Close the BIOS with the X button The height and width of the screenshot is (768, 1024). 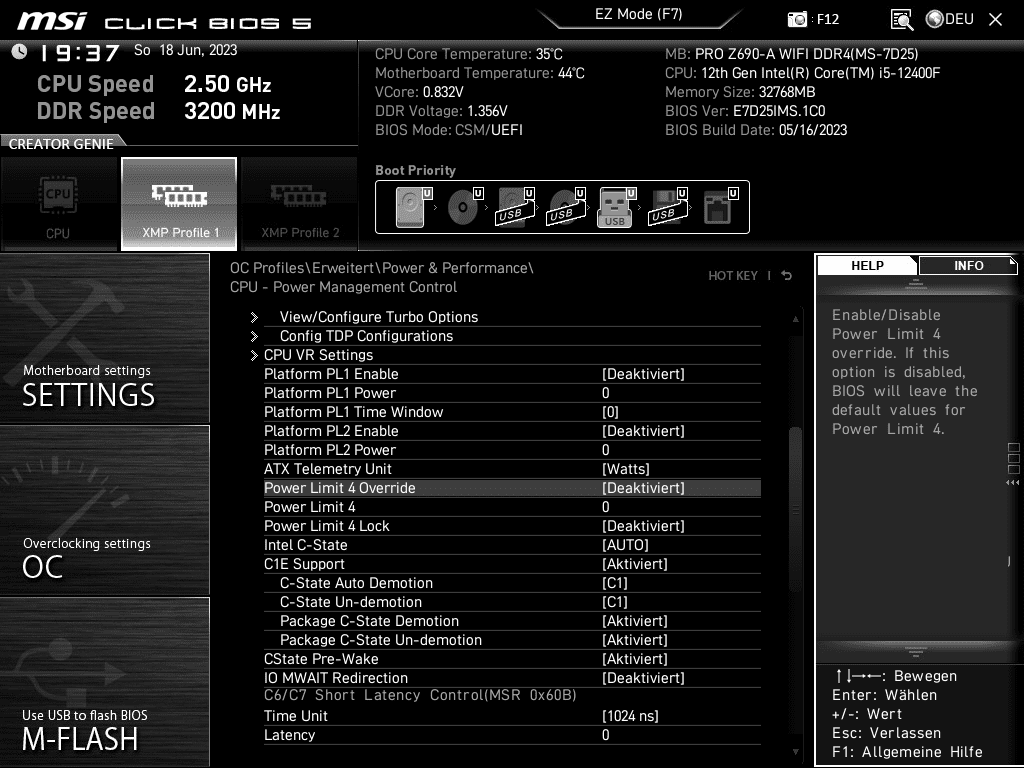point(995,20)
